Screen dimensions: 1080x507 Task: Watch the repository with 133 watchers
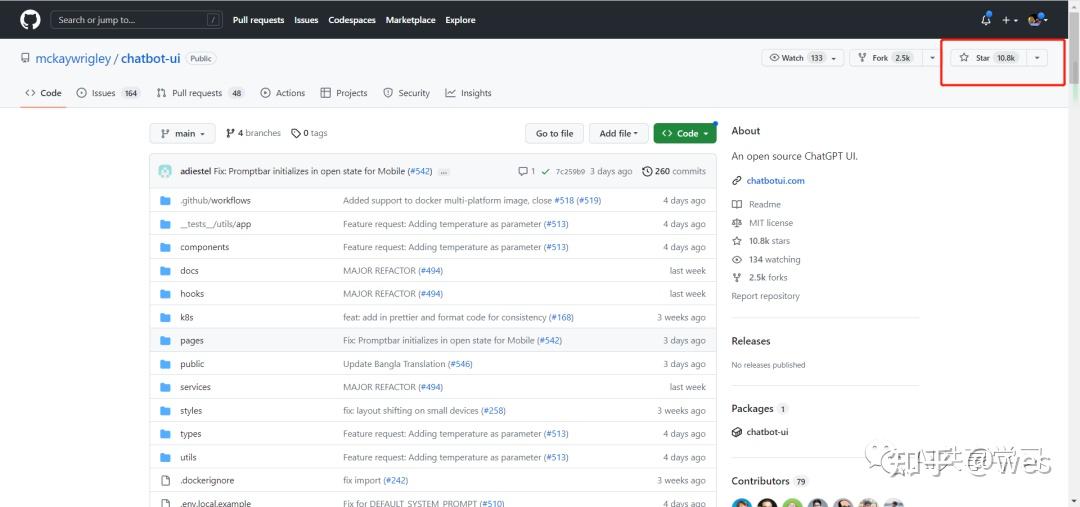point(802,58)
